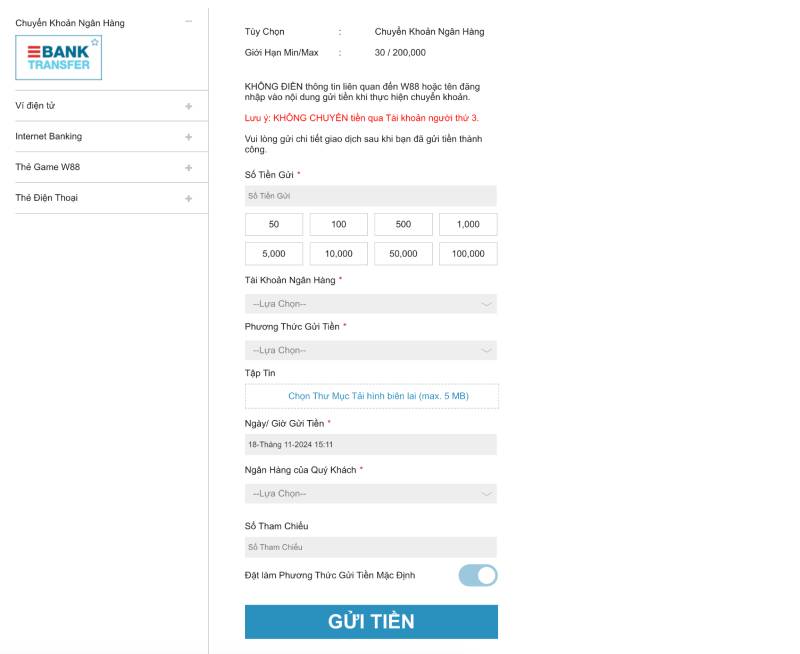Image resolution: width=800 pixels, height=654 pixels.
Task: Open the Ngân Hàng của Quý Khách dropdown
Action: coord(371,493)
